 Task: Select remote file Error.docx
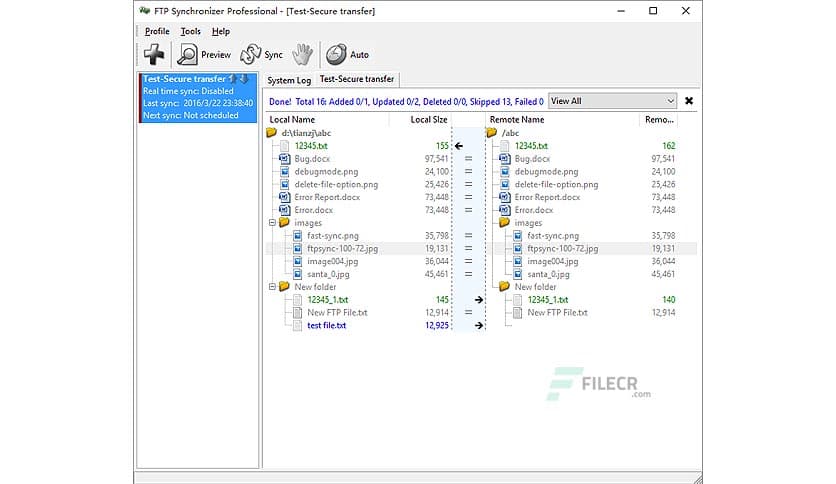[534, 209]
